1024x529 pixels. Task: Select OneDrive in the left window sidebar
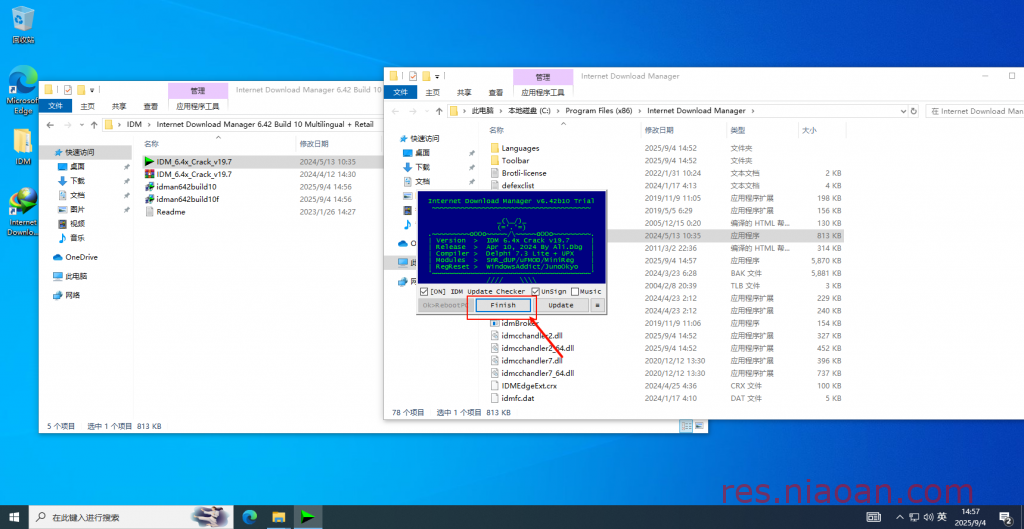[75, 257]
